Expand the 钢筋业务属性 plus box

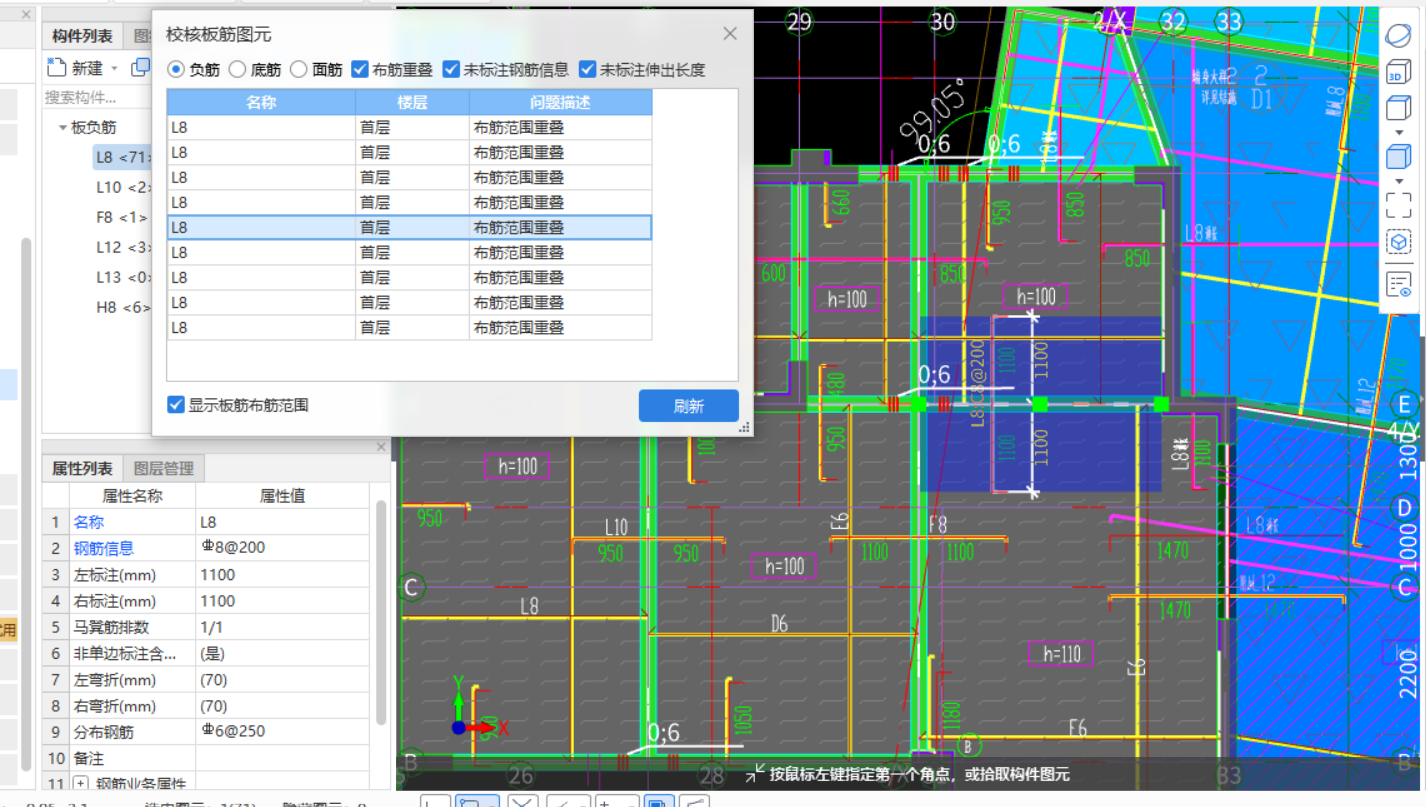(x=81, y=783)
